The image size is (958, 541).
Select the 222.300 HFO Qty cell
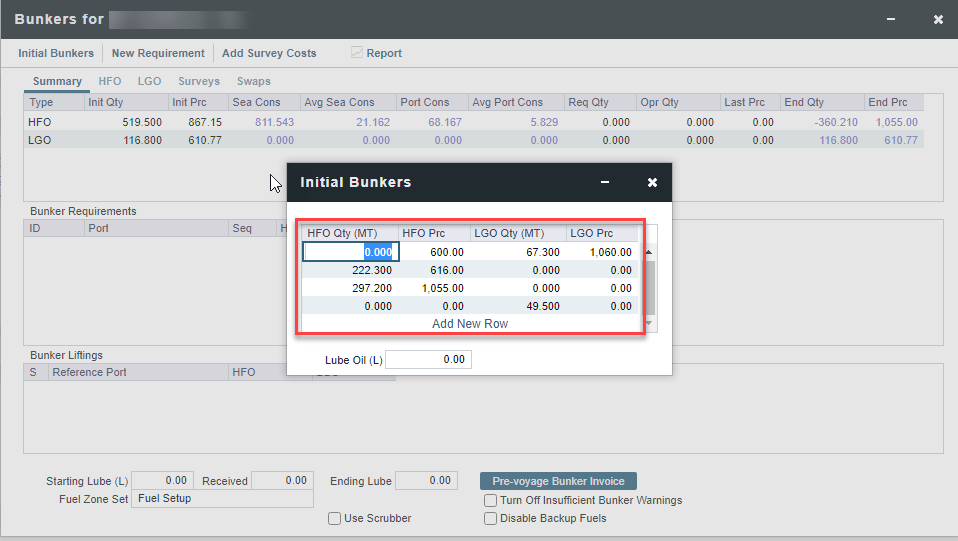coord(350,270)
